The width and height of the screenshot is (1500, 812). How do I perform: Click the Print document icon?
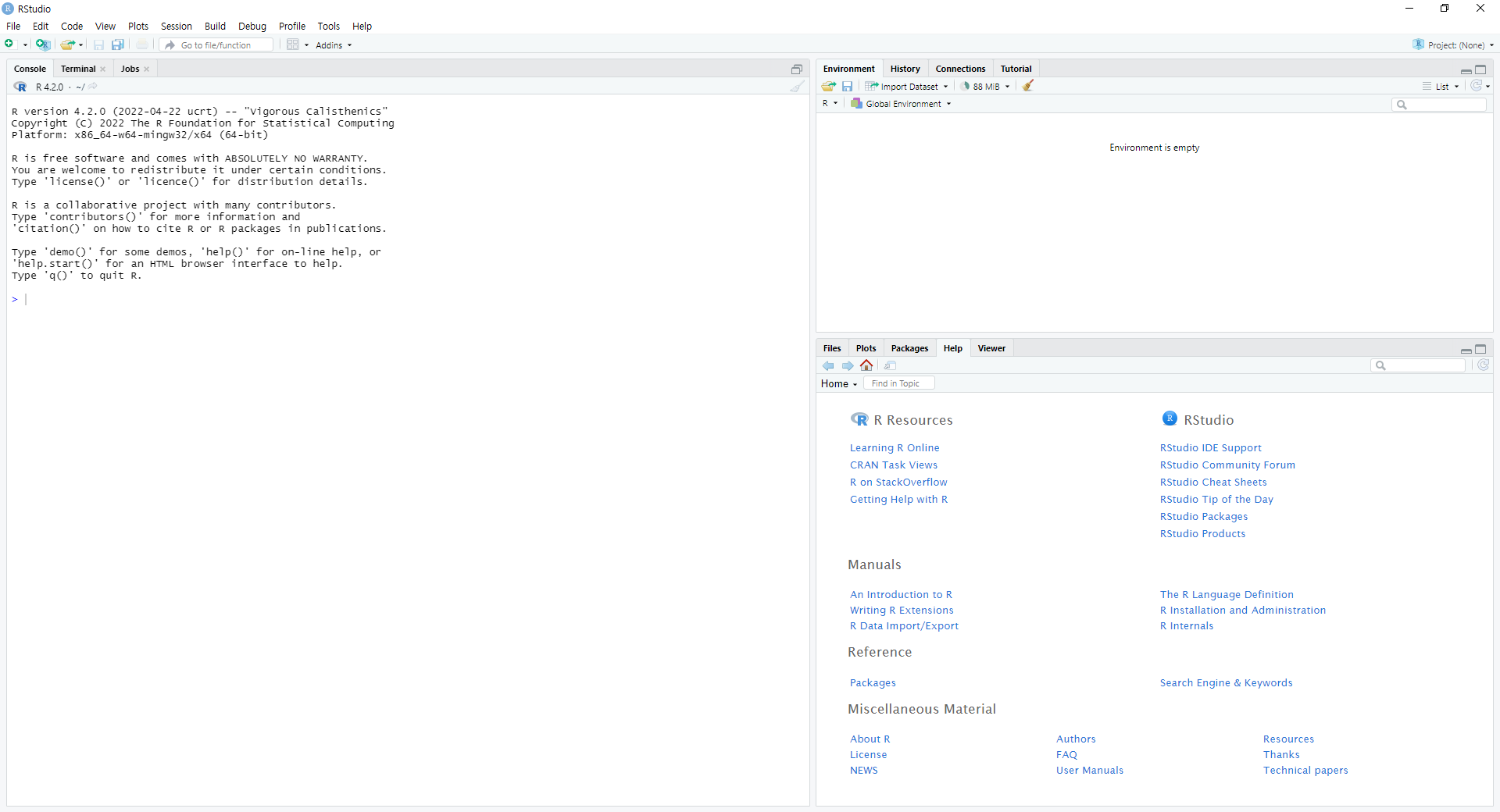tap(142, 45)
